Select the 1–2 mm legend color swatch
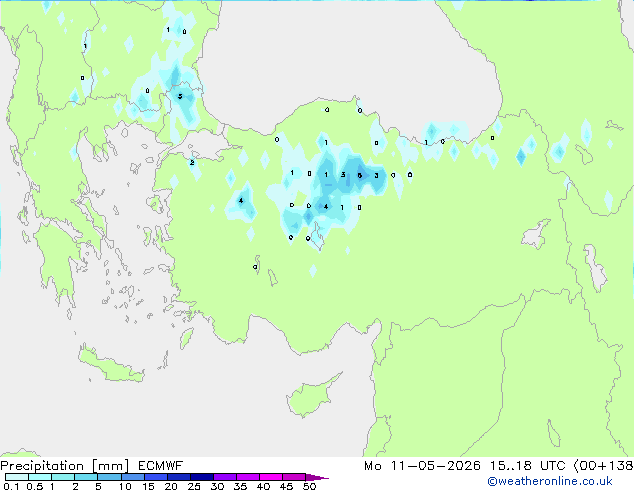Image resolution: width=634 pixels, height=490 pixels. (x=63, y=477)
